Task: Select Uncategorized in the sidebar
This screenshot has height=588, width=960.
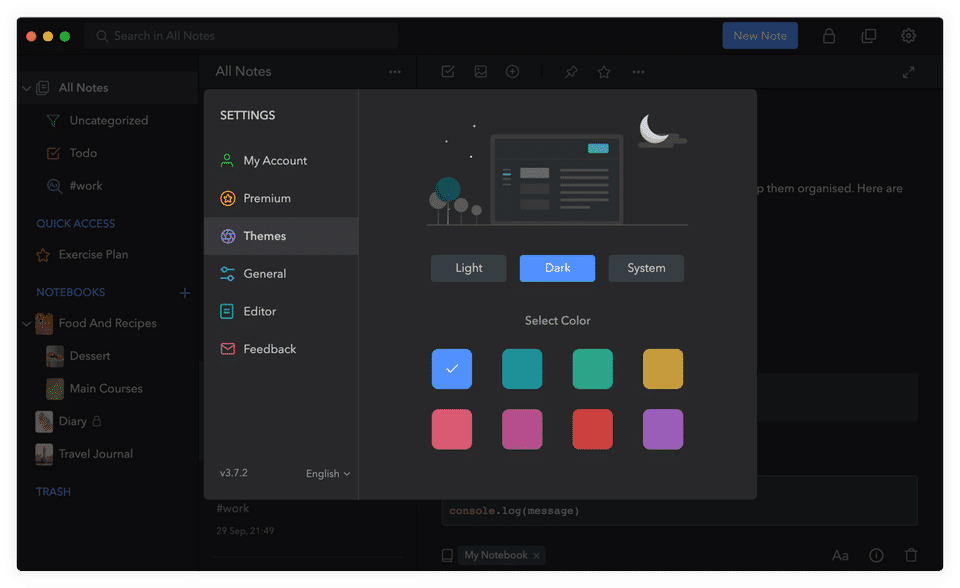Action: point(108,121)
